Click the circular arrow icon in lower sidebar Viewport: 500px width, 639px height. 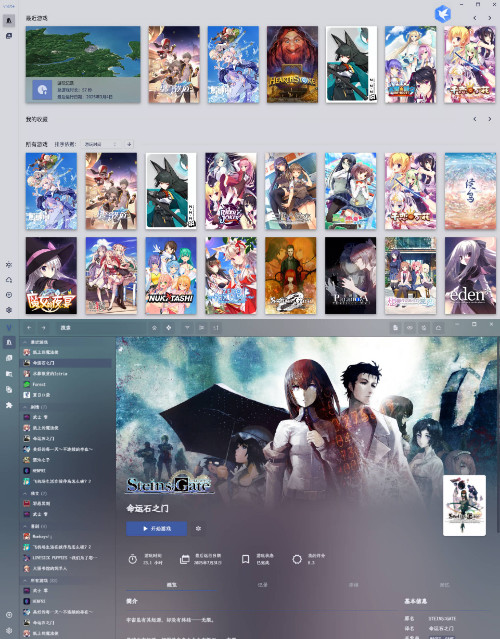coord(9,615)
